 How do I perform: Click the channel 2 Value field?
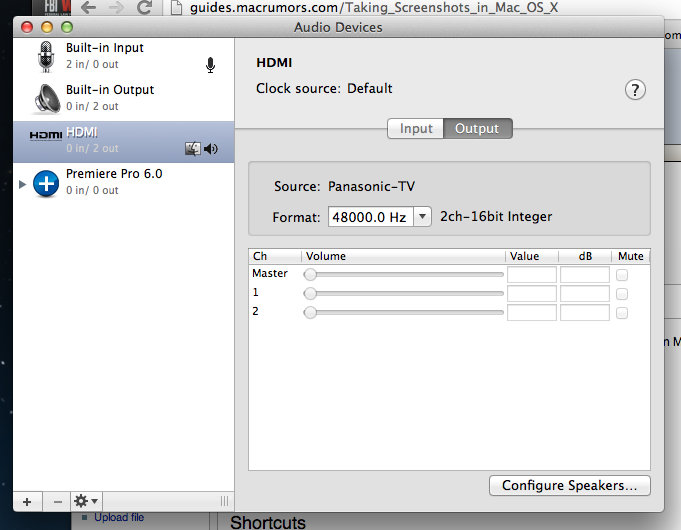point(532,312)
